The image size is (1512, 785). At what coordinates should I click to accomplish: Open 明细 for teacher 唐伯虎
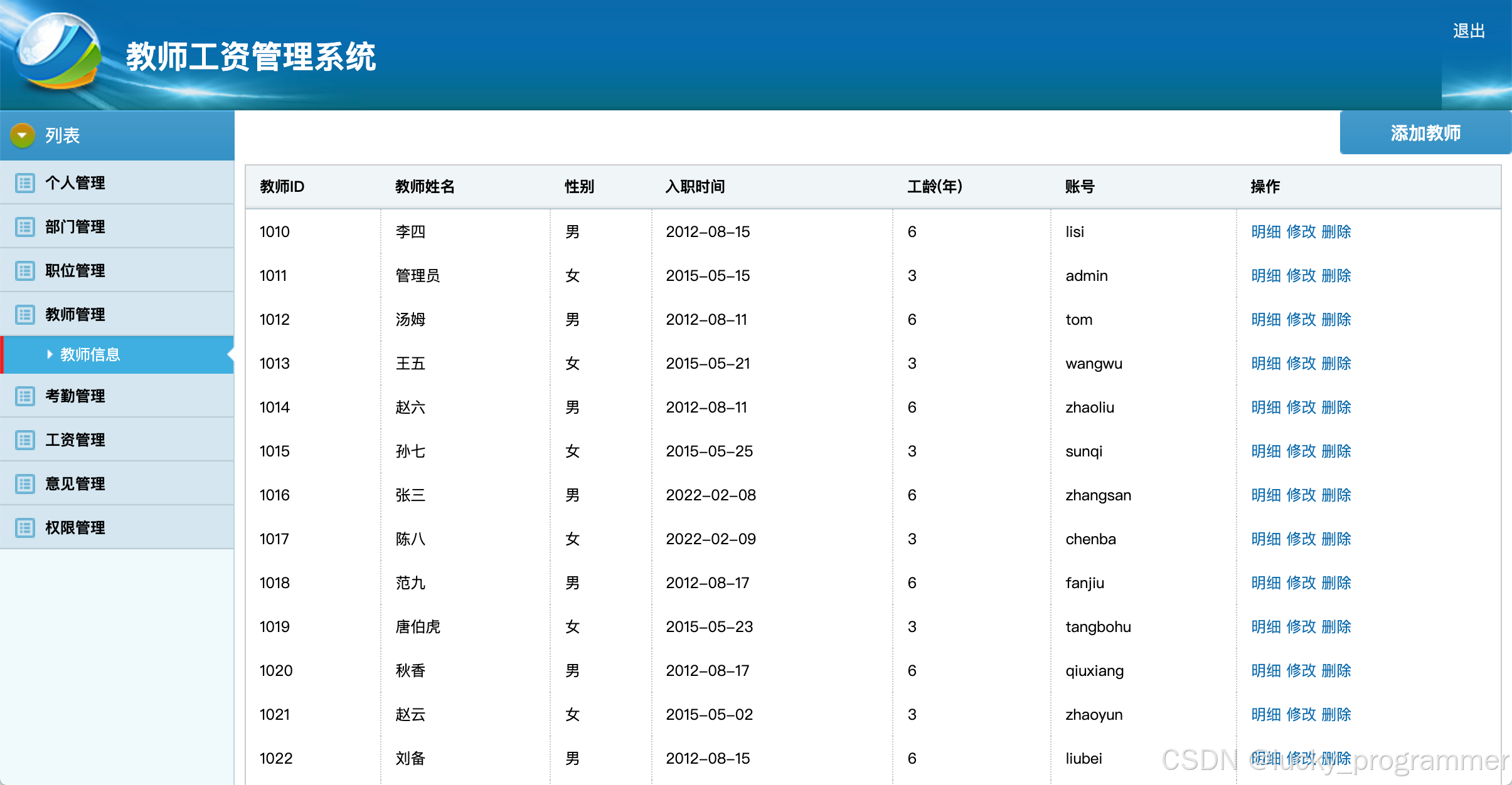coord(1265,627)
